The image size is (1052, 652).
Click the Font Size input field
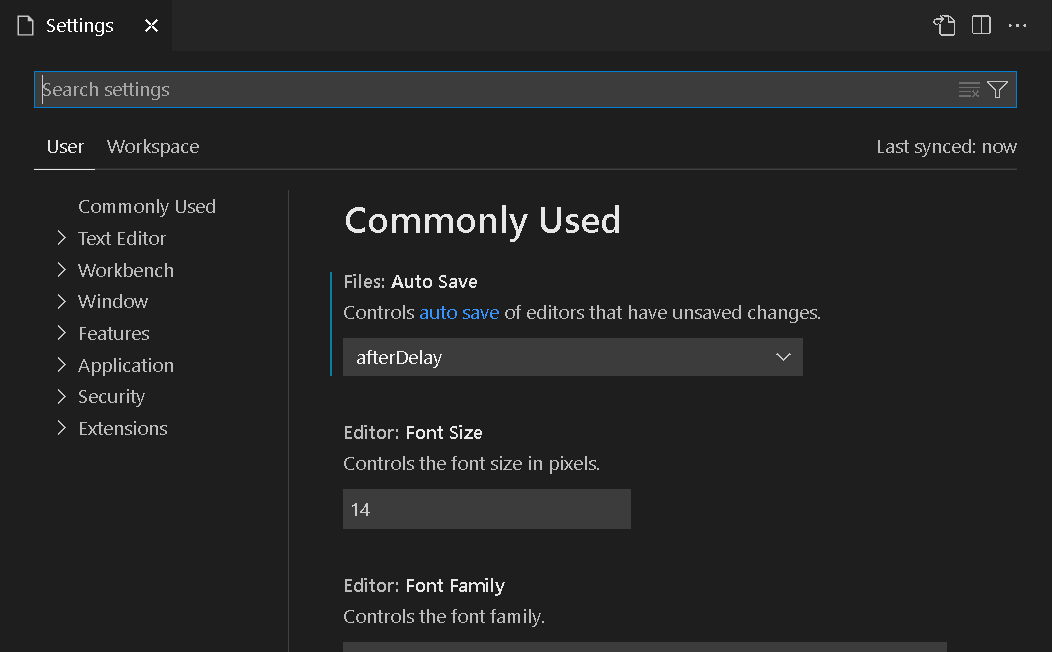pyautogui.click(x=486, y=509)
